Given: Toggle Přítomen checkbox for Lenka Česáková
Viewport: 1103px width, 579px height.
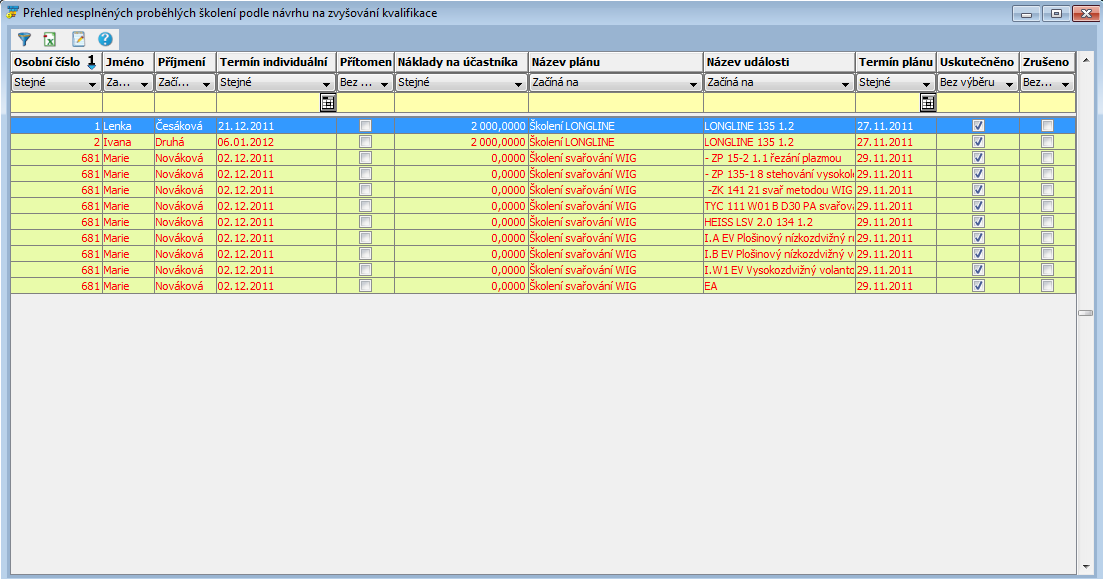Looking at the screenshot, I should [x=365, y=126].
